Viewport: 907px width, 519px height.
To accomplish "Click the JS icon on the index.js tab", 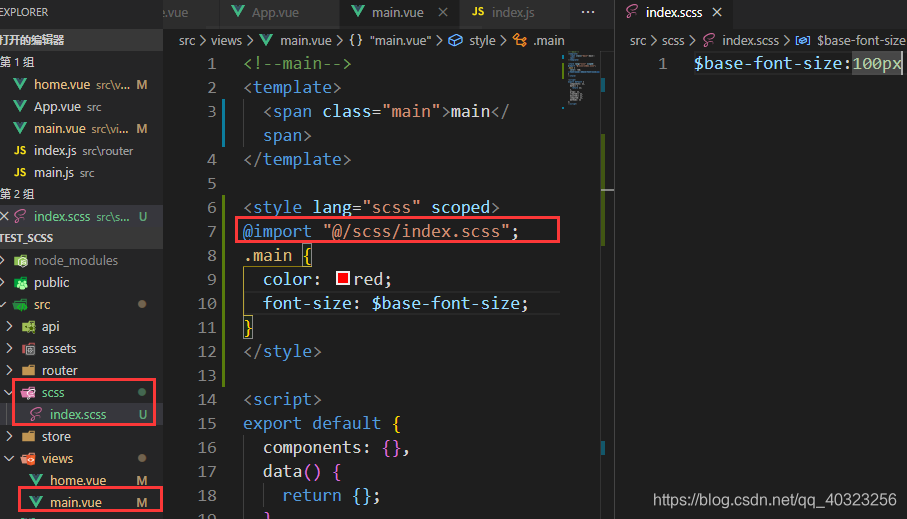I will click(478, 12).
